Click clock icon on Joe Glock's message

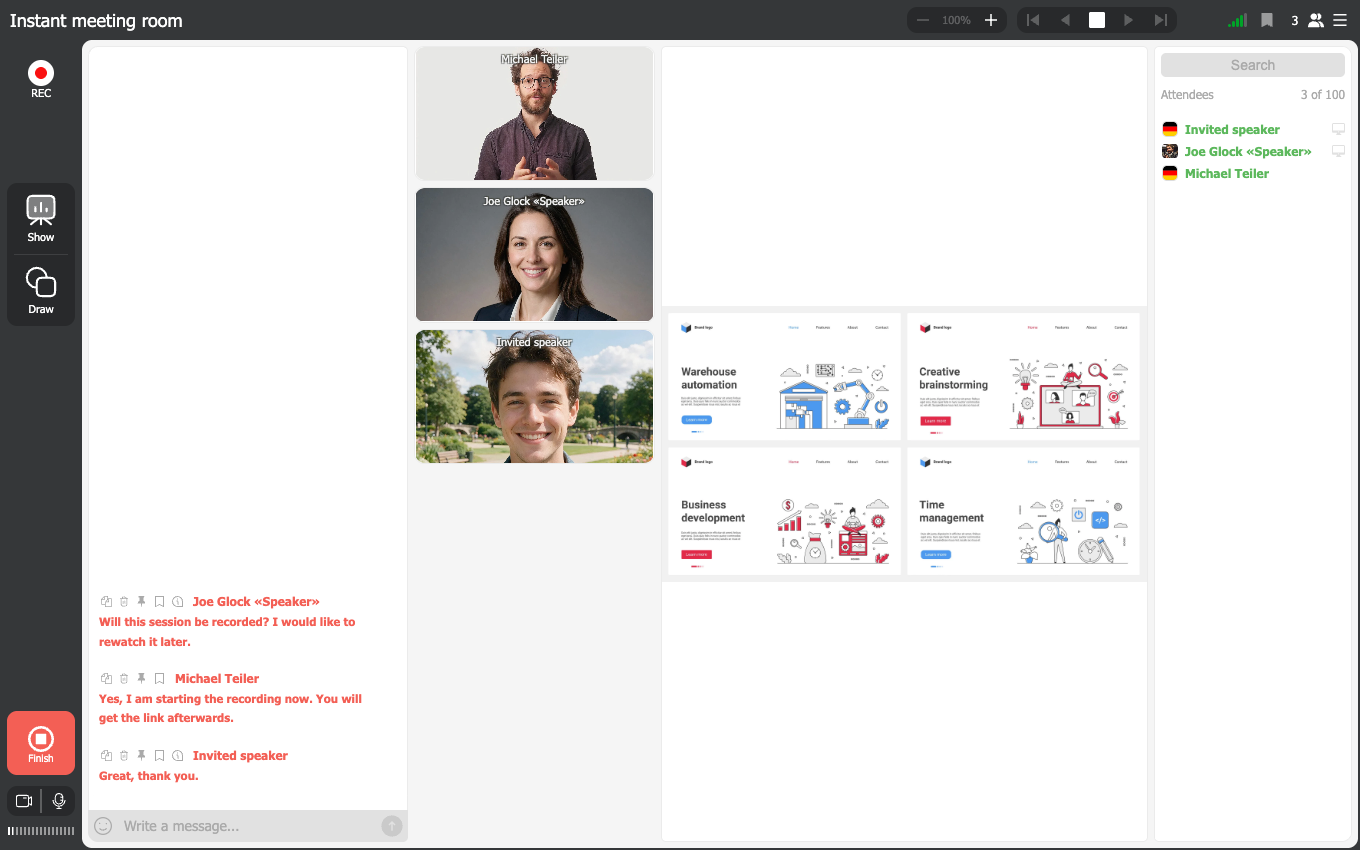point(177,601)
